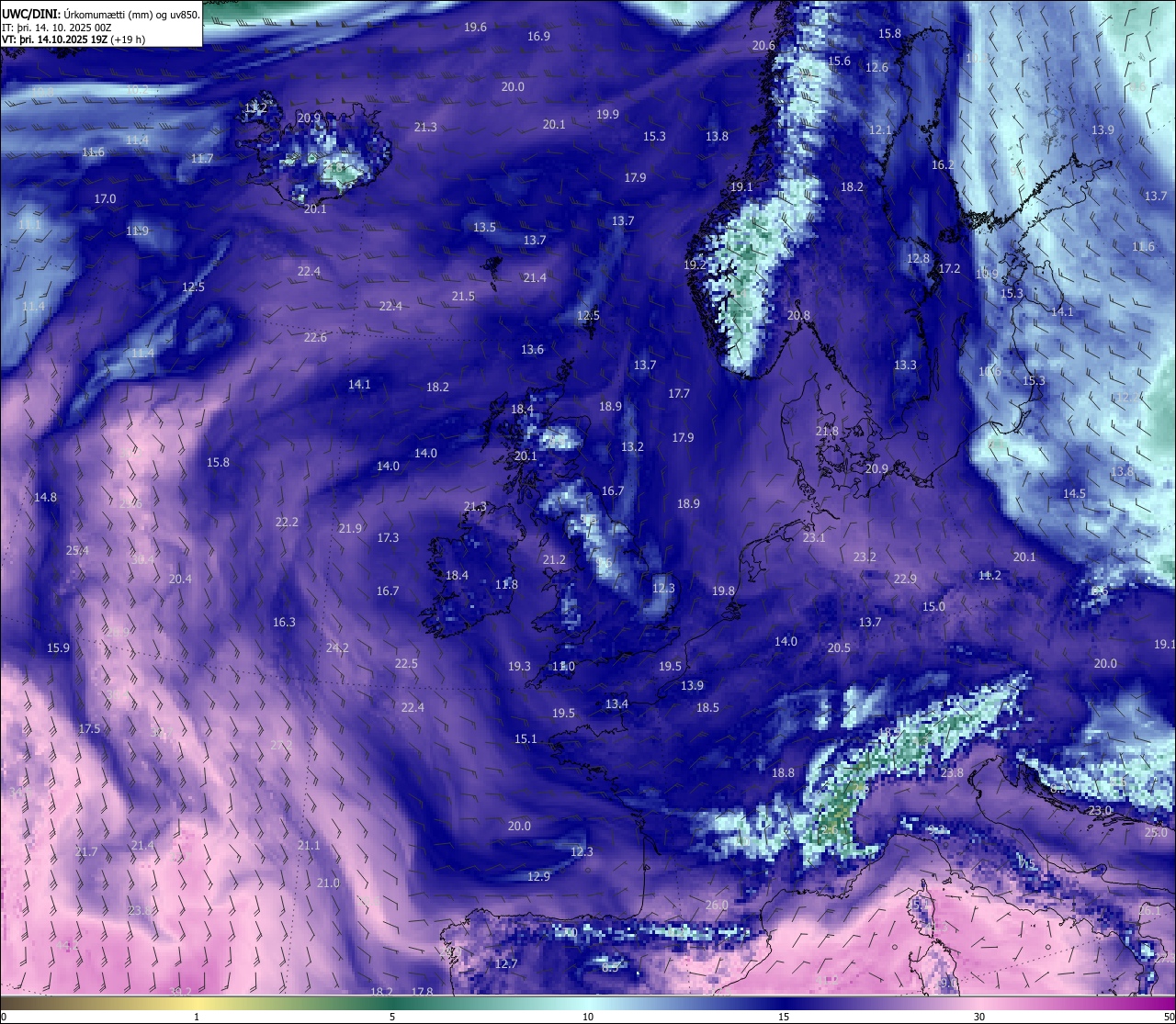
Task: Click the map value 23.1
Action: (814, 538)
